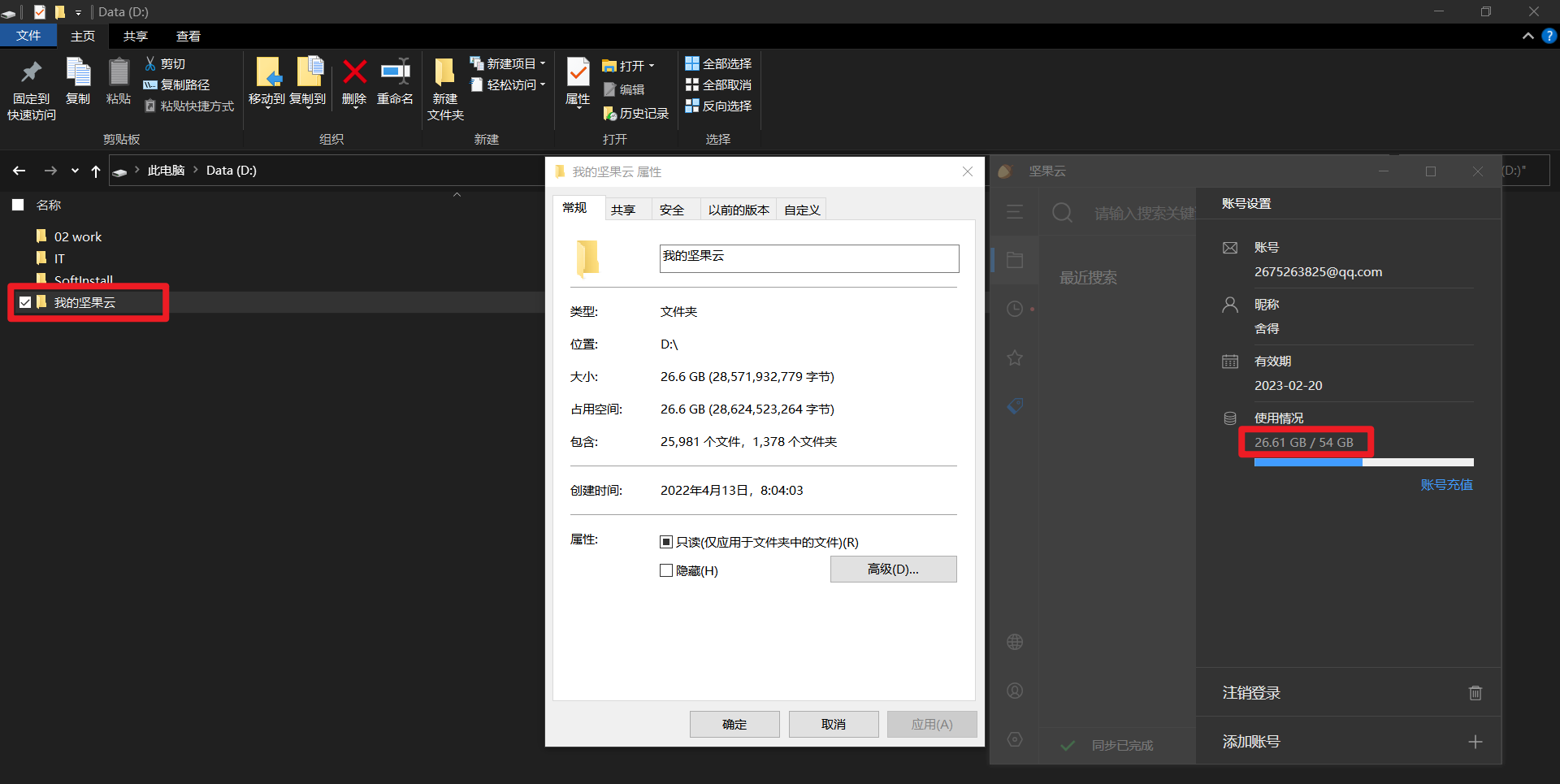Image resolution: width=1560 pixels, height=784 pixels.
Task: Select all items via ribbon
Action: click(718, 63)
